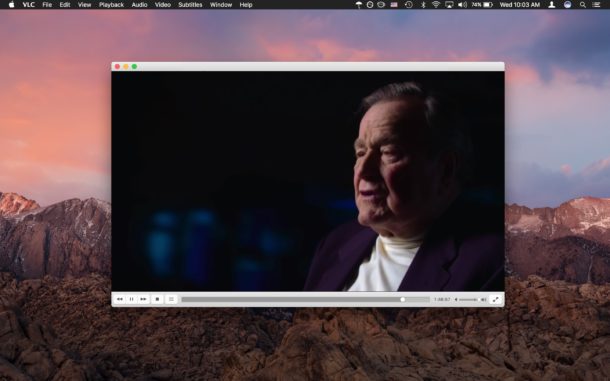The width and height of the screenshot is (610, 381).
Task: Click the playback position slider track
Action: point(305,299)
